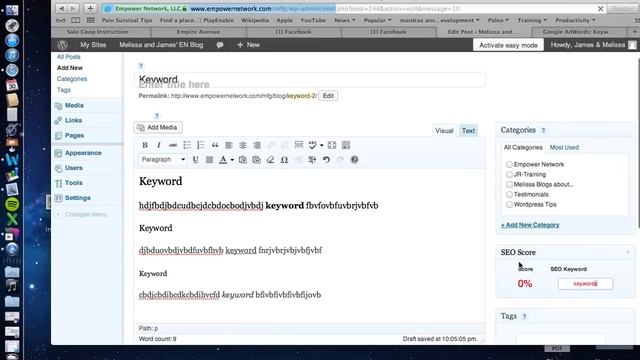Align text right
Image resolution: width=640 pixels, height=360 pixels.
point(257,145)
